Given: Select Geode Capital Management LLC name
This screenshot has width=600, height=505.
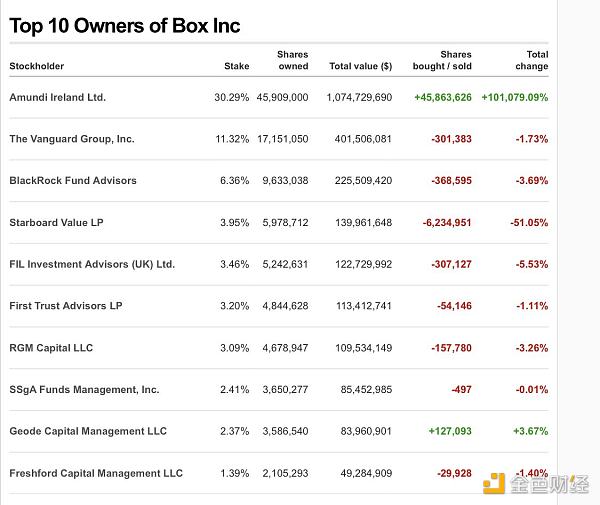Looking at the screenshot, I should (x=88, y=431).
